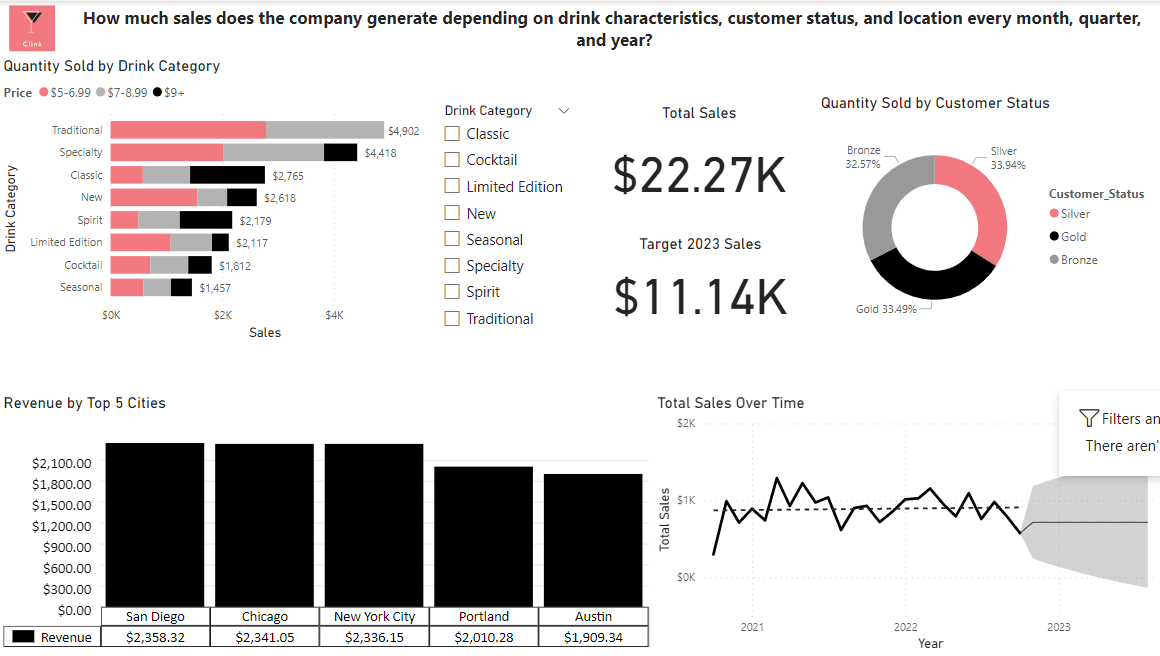Screen dimensions: 1160x656
Task: Check the Cocktail drink category box
Action: [452, 160]
